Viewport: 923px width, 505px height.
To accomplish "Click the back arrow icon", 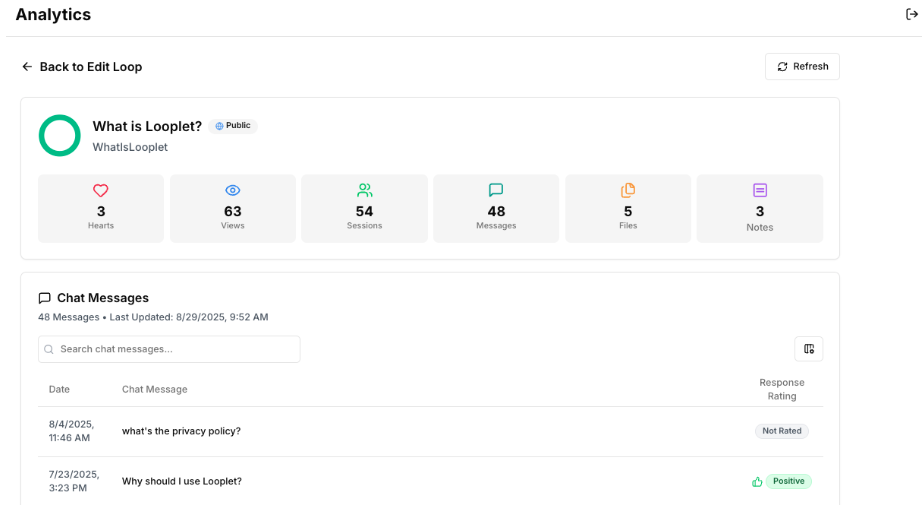I will point(27,67).
